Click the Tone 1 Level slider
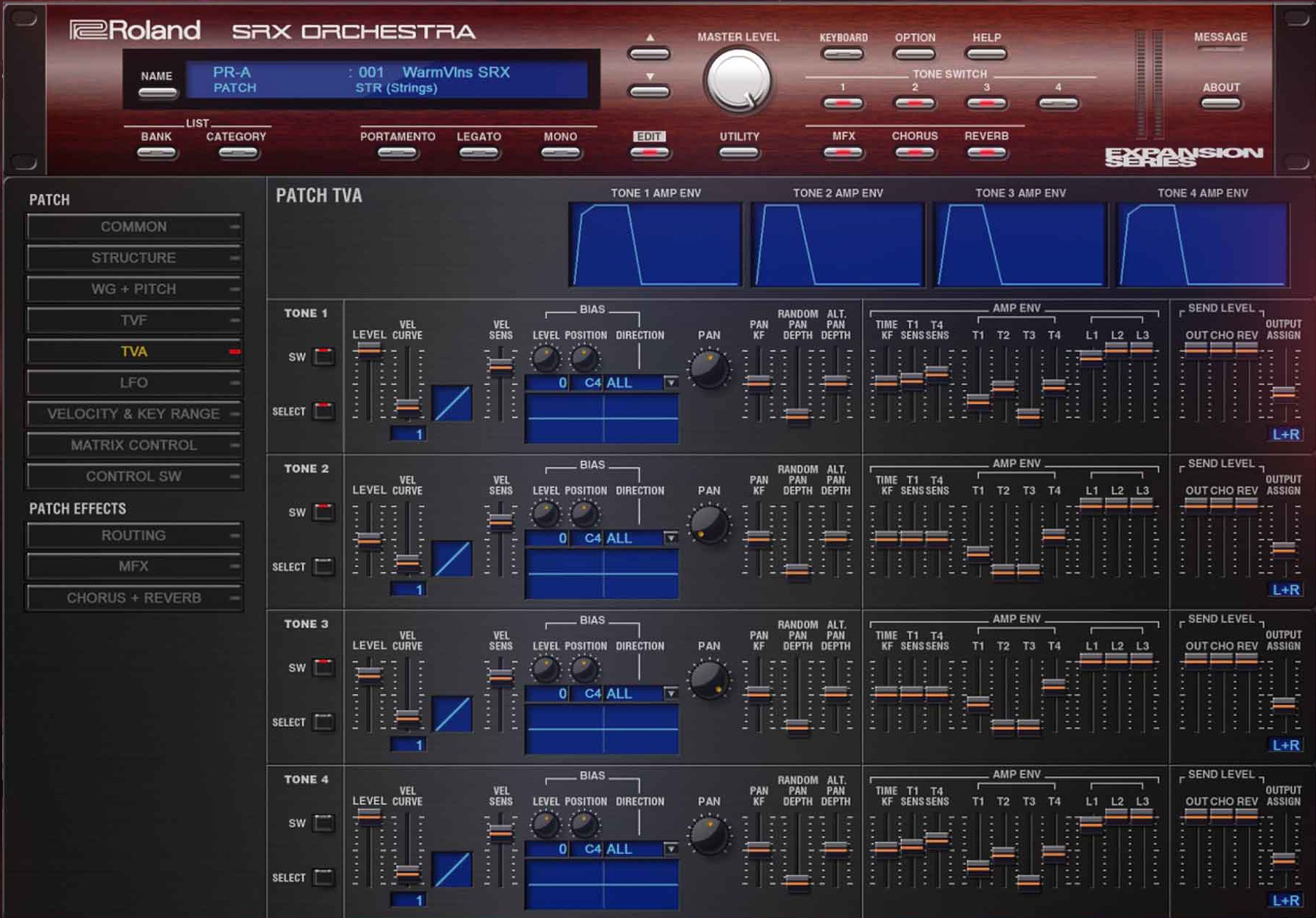 coord(369,351)
